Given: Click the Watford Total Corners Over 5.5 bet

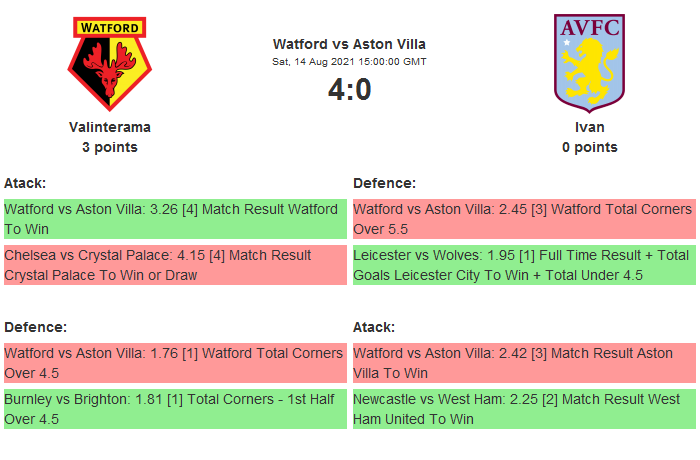Looking at the screenshot, I should point(524,219).
